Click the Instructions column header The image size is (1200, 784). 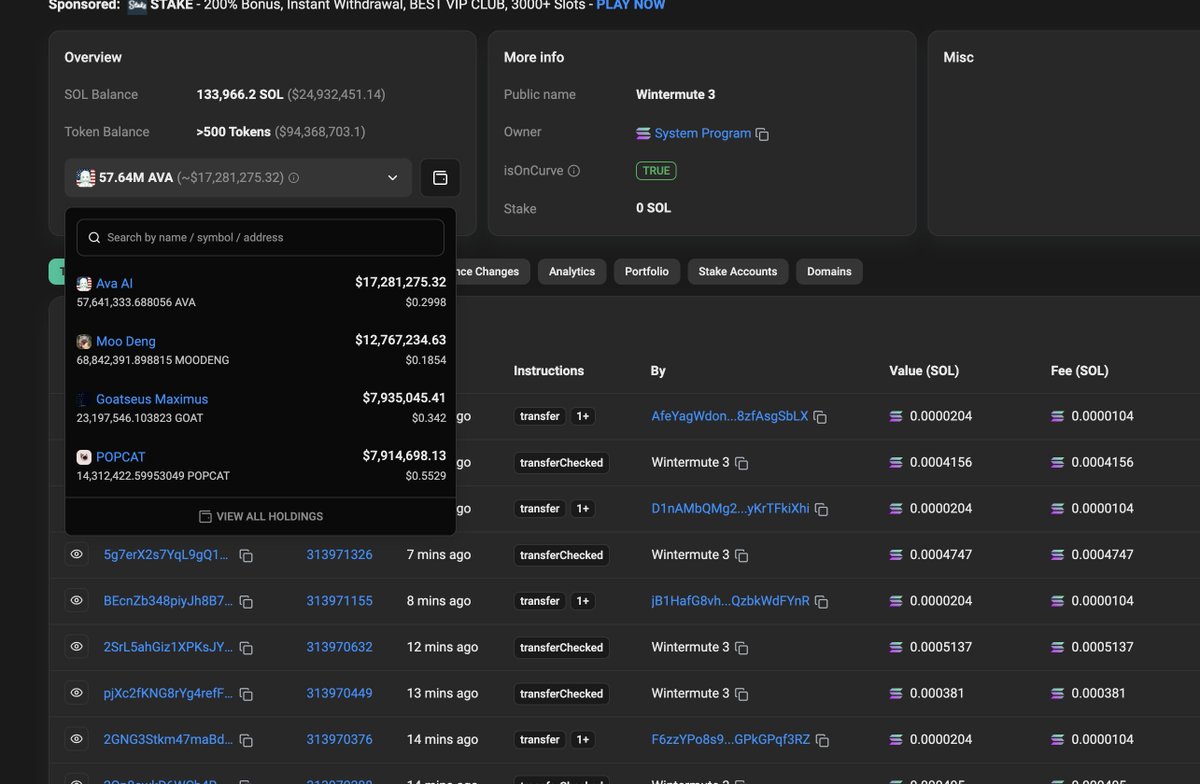click(549, 371)
